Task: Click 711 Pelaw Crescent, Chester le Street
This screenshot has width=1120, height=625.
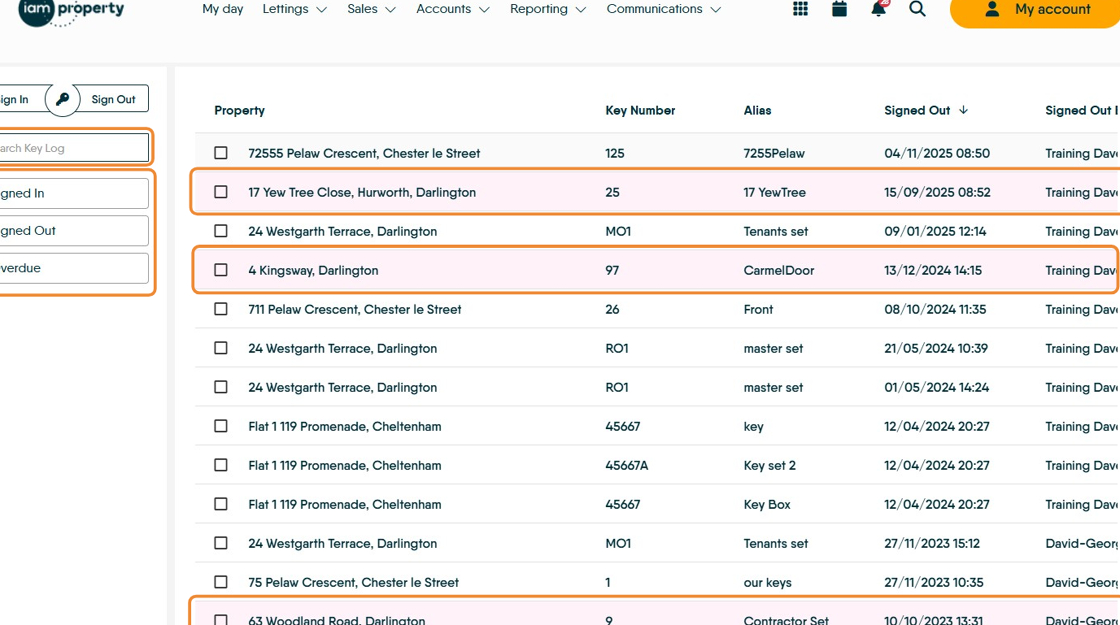Action: click(x=354, y=309)
